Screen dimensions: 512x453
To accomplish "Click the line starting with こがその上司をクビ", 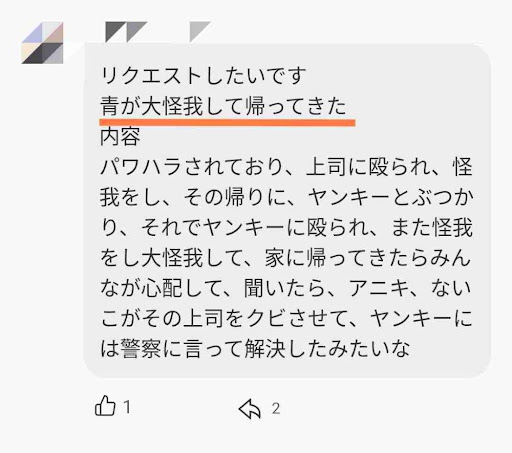I will pos(286,318).
